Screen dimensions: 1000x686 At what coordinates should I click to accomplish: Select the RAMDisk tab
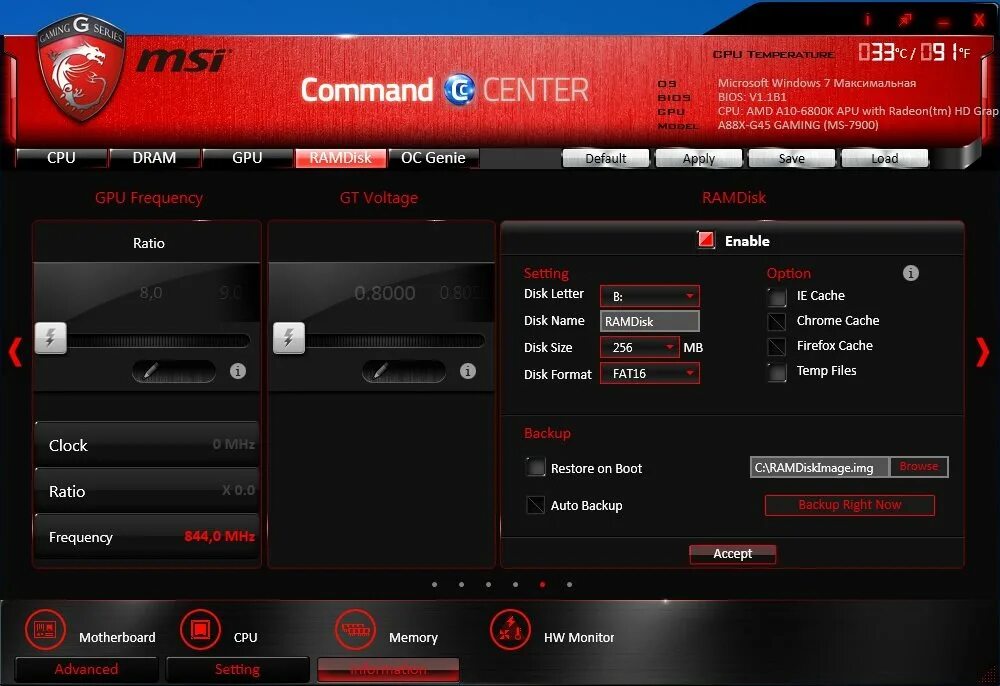[x=341, y=157]
